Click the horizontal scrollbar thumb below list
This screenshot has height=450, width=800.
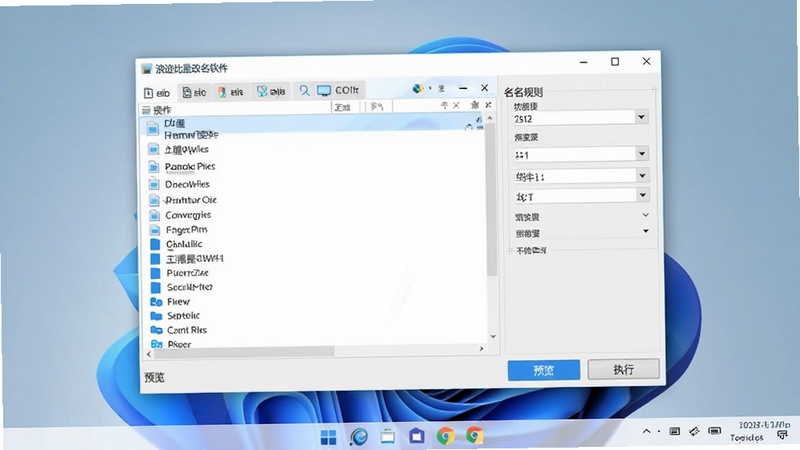pos(244,352)
